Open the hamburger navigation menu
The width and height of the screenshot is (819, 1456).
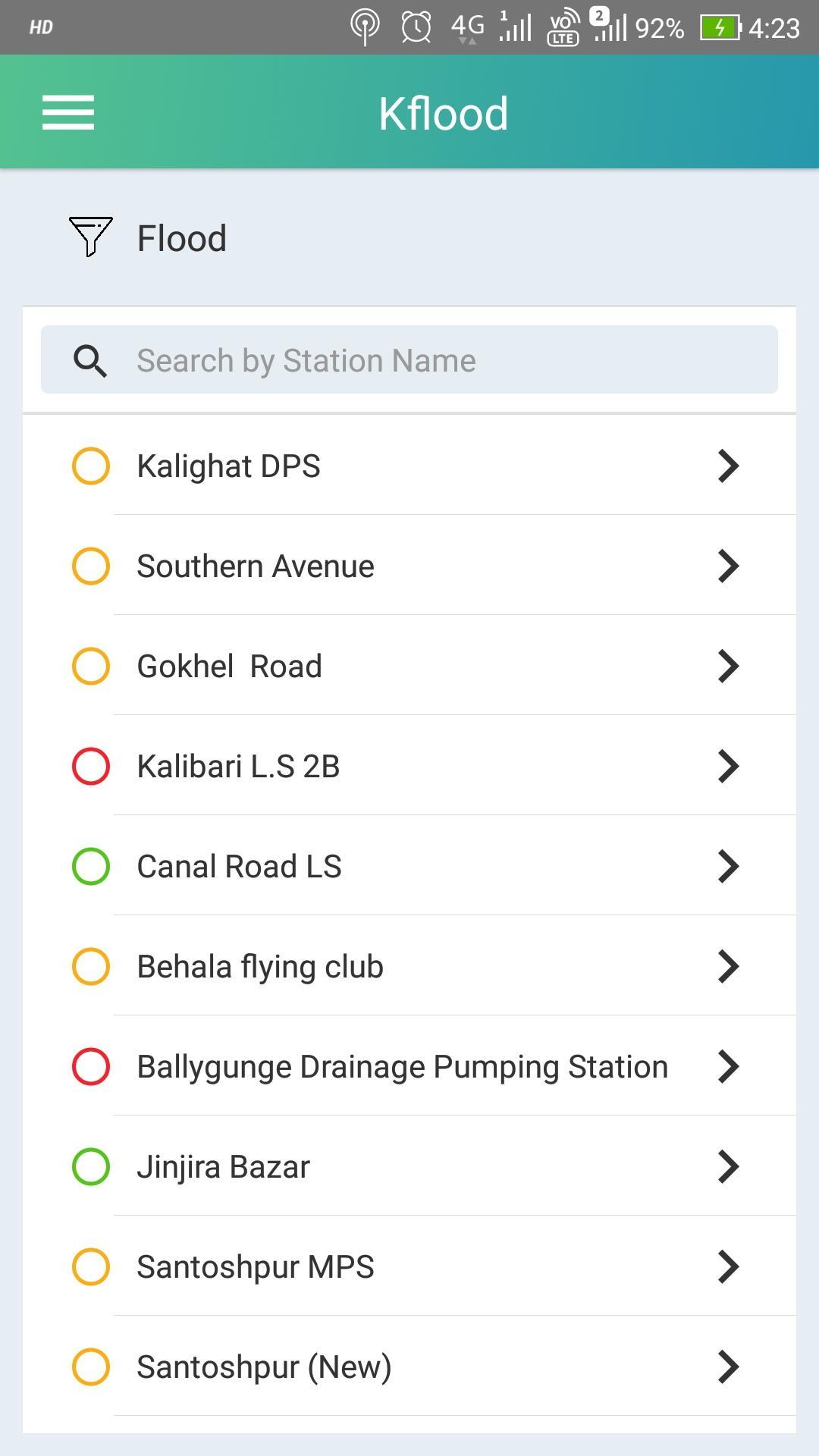point(68,112)
